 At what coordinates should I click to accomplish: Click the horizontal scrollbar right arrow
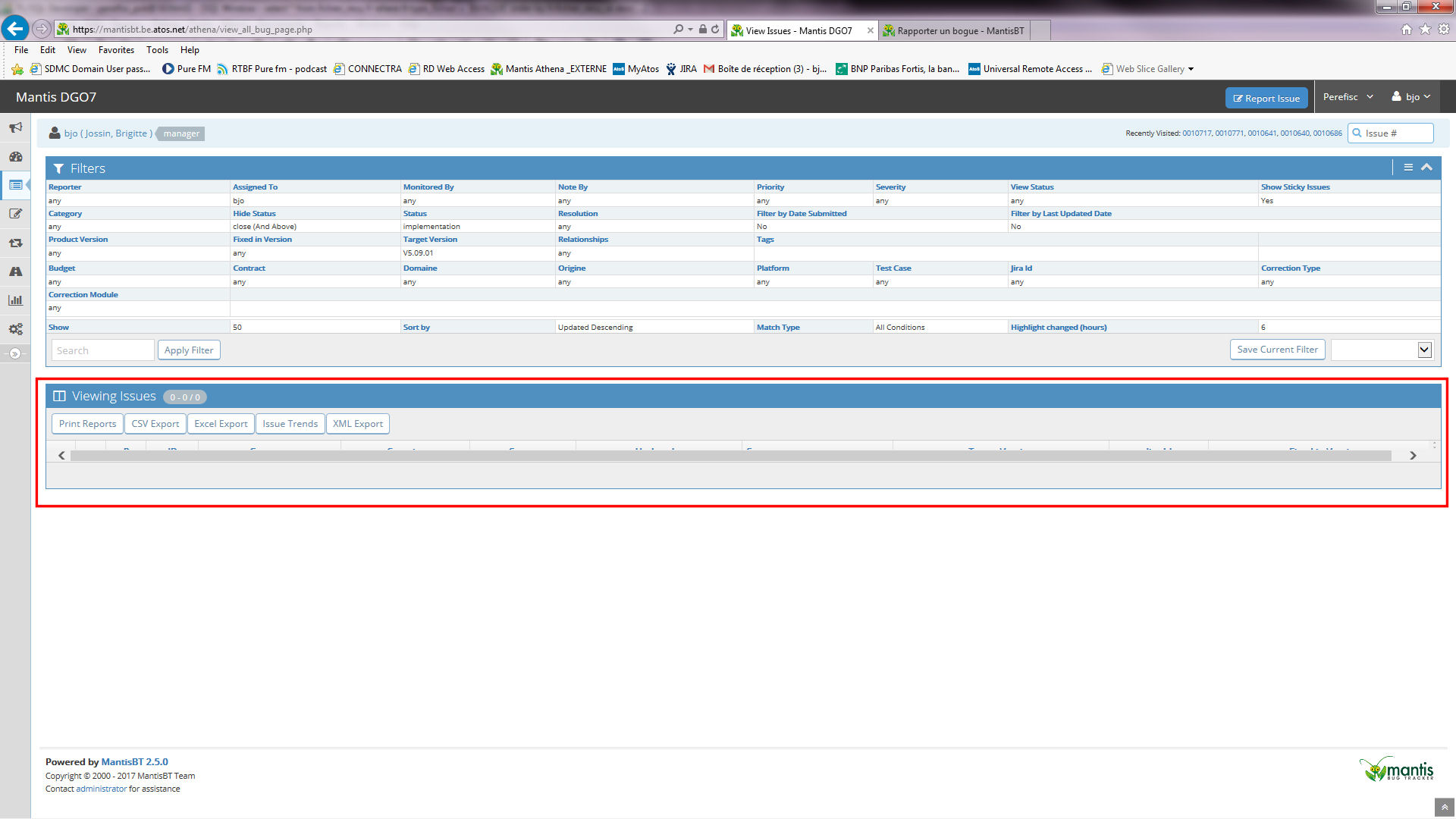coord(1413,455)
